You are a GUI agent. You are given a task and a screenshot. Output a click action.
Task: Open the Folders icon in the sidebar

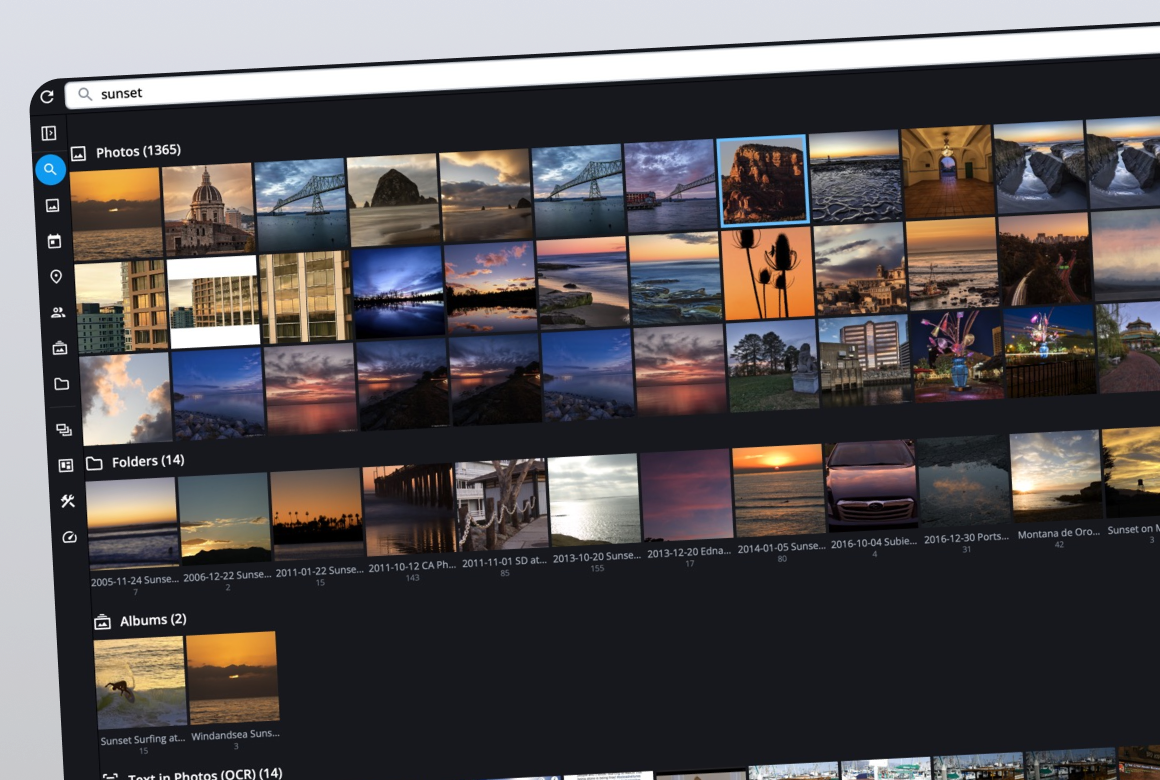(x=61, y=383)
